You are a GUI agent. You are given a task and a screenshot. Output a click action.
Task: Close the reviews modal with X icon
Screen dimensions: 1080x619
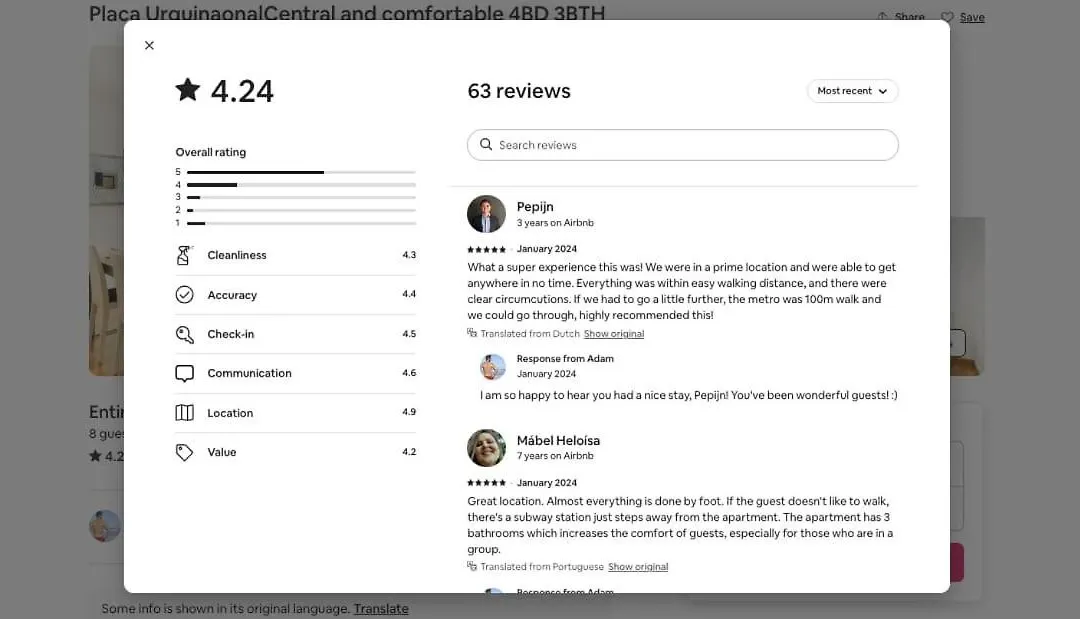pos(149,45)
